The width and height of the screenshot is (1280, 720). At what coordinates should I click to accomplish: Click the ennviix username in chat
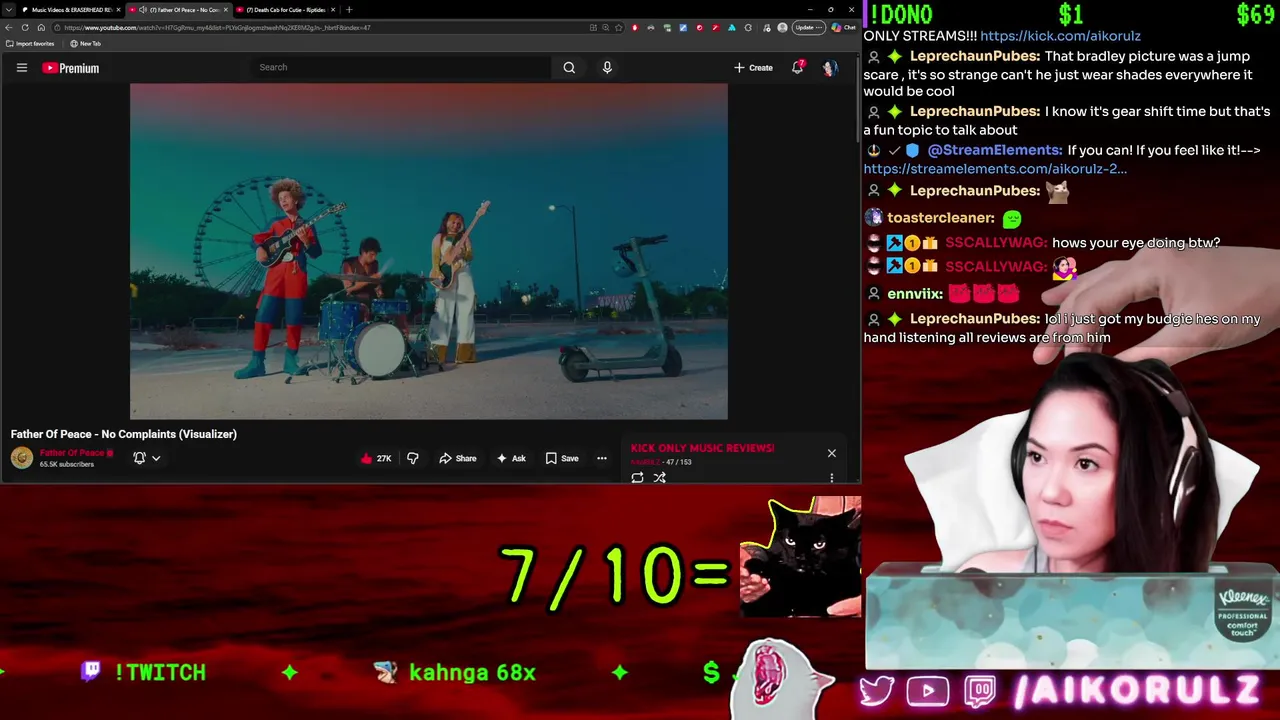915,294
